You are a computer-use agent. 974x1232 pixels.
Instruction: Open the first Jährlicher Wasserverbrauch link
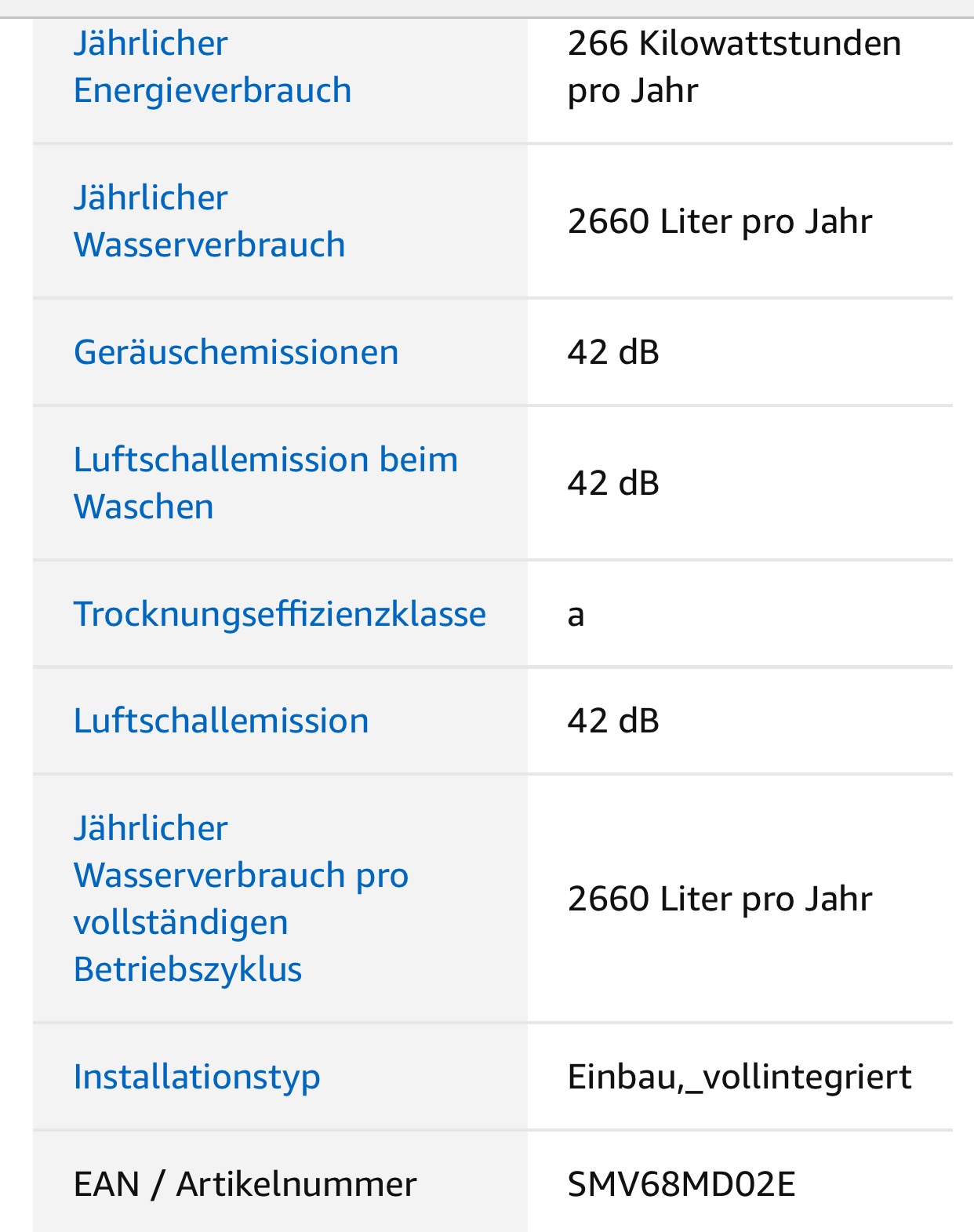pos(209,221)
